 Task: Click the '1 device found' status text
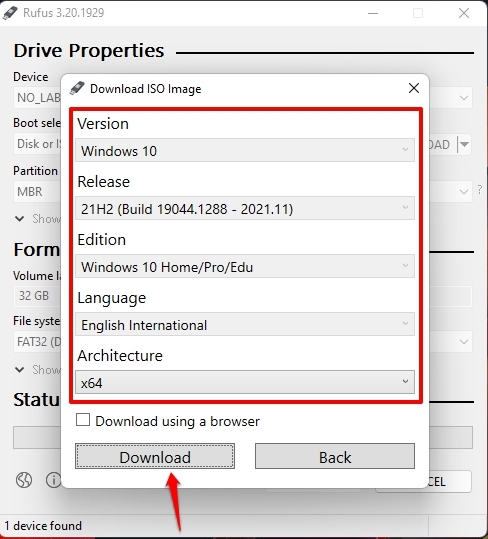(x=43, y=526)
